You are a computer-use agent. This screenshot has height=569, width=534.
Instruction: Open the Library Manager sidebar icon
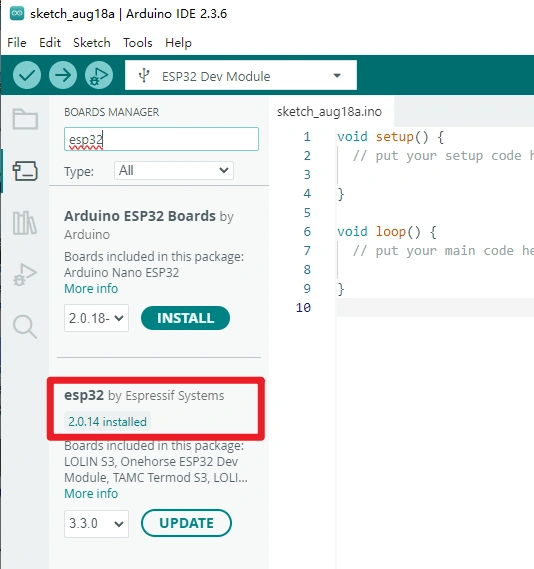point(25,223)
